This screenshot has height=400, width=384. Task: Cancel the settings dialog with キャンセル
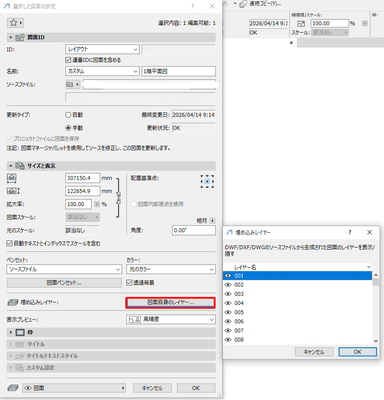coord(152,388)
